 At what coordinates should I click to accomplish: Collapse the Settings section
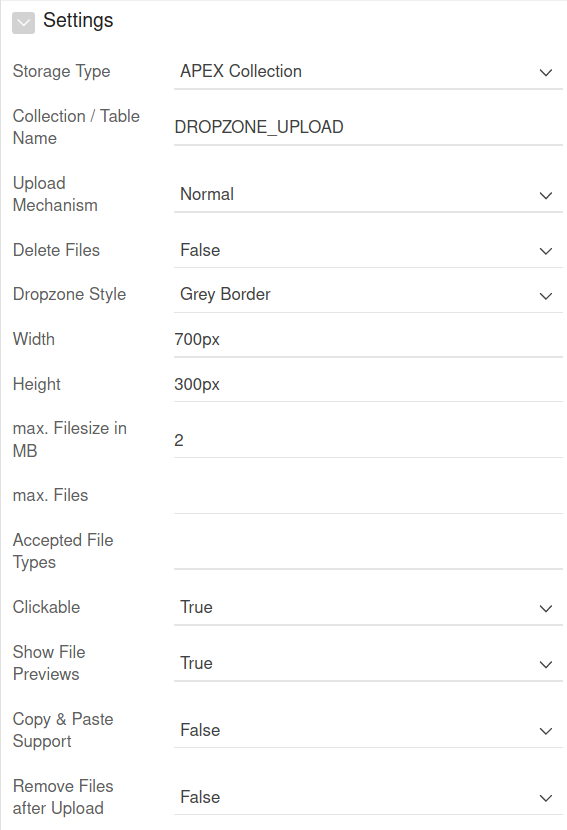[23, 23]
